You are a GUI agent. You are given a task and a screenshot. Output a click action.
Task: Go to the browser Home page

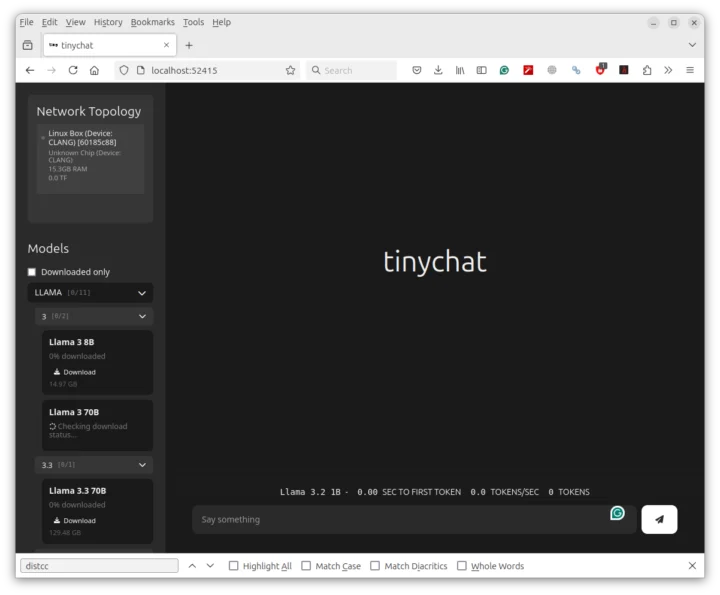tap(94, 70)
